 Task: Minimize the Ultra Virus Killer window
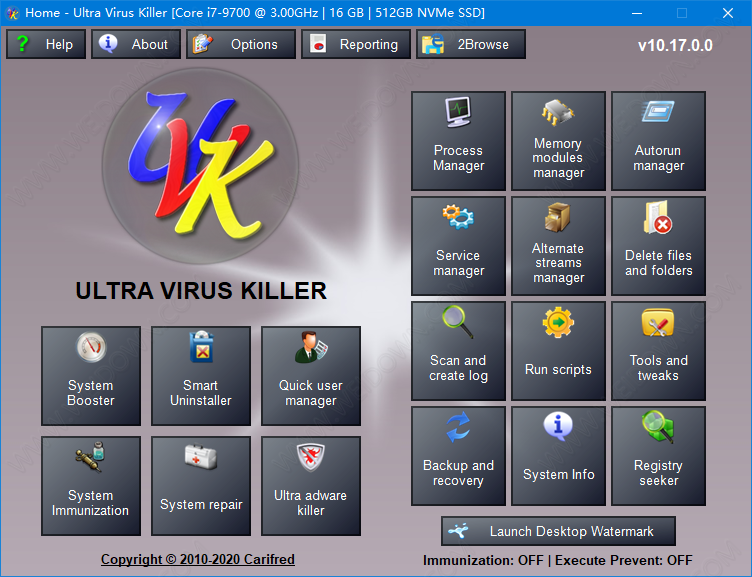coord(636,13)
